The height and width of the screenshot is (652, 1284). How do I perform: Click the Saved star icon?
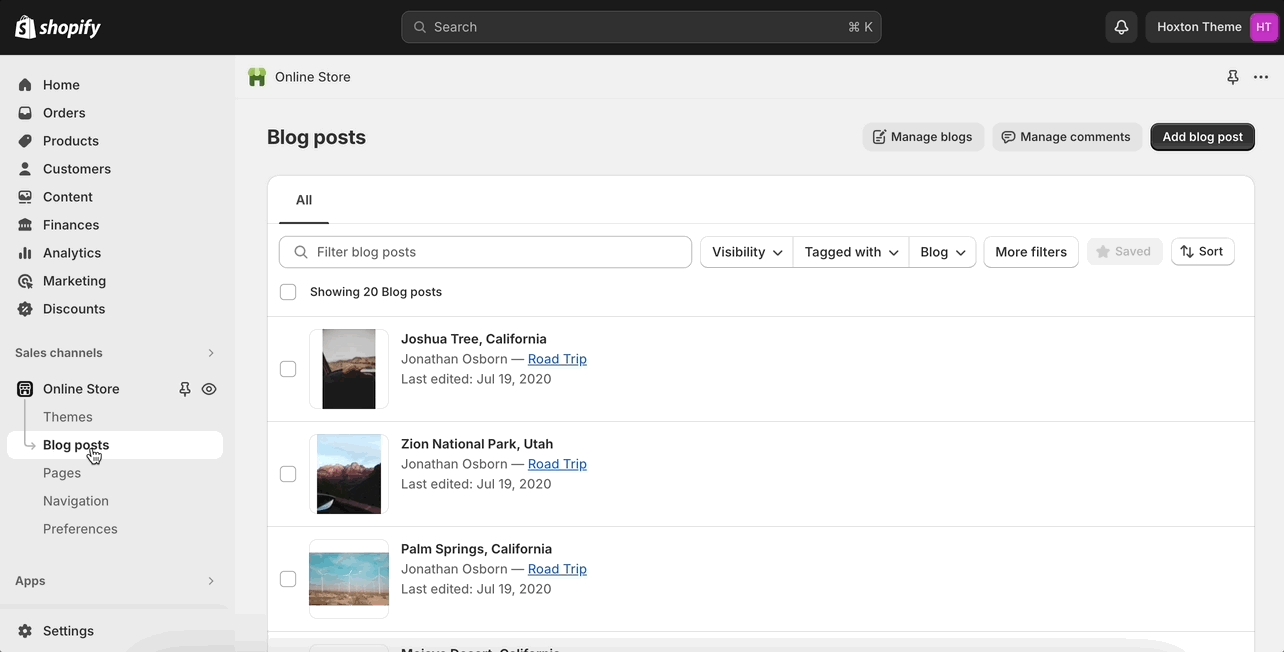tap(1103, 252)
